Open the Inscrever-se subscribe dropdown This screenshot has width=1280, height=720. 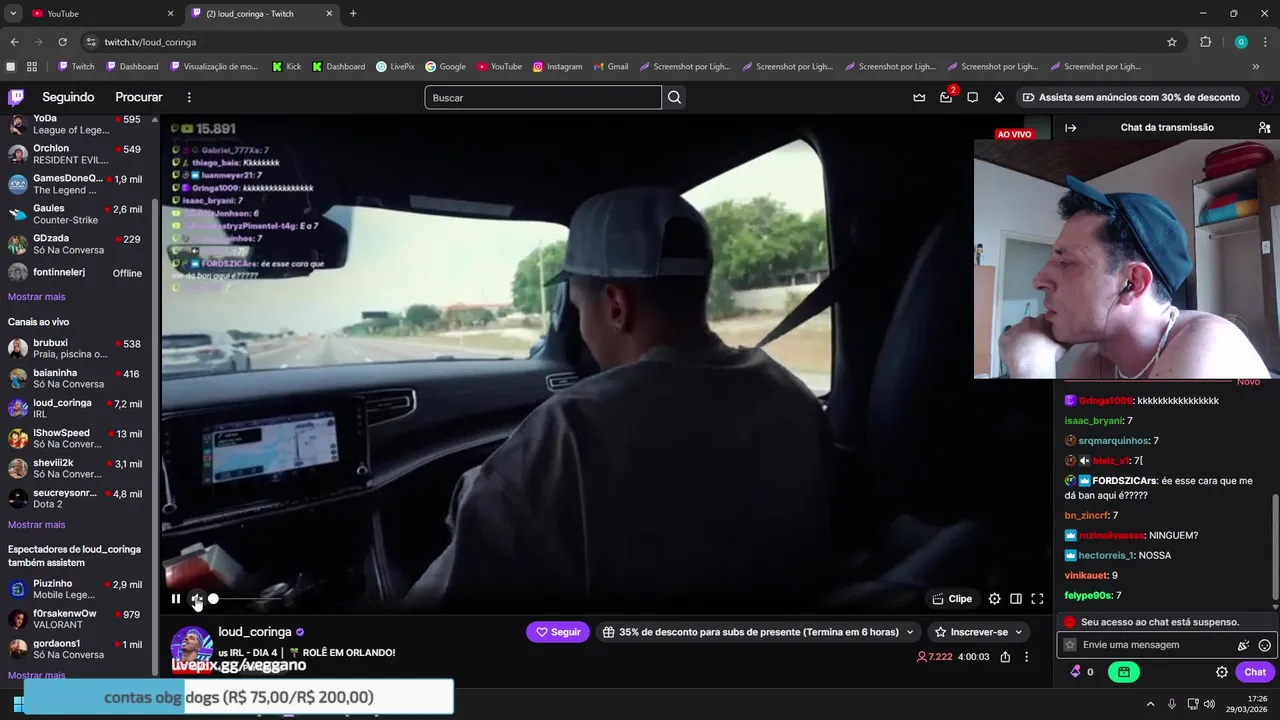[x=979, y=632]
